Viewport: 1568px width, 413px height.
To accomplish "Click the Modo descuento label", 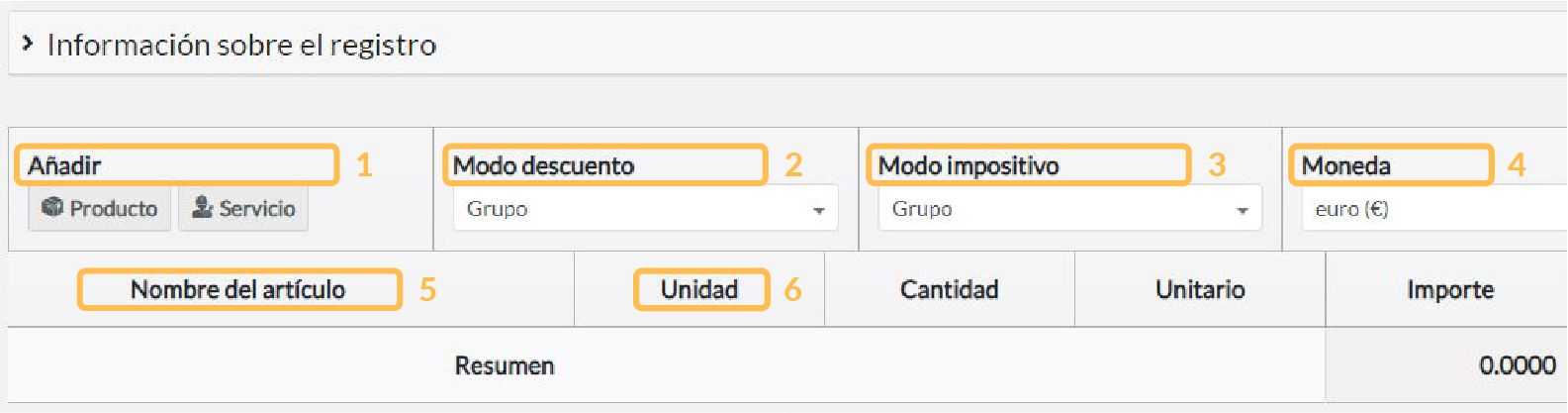I will click(543, 165).
